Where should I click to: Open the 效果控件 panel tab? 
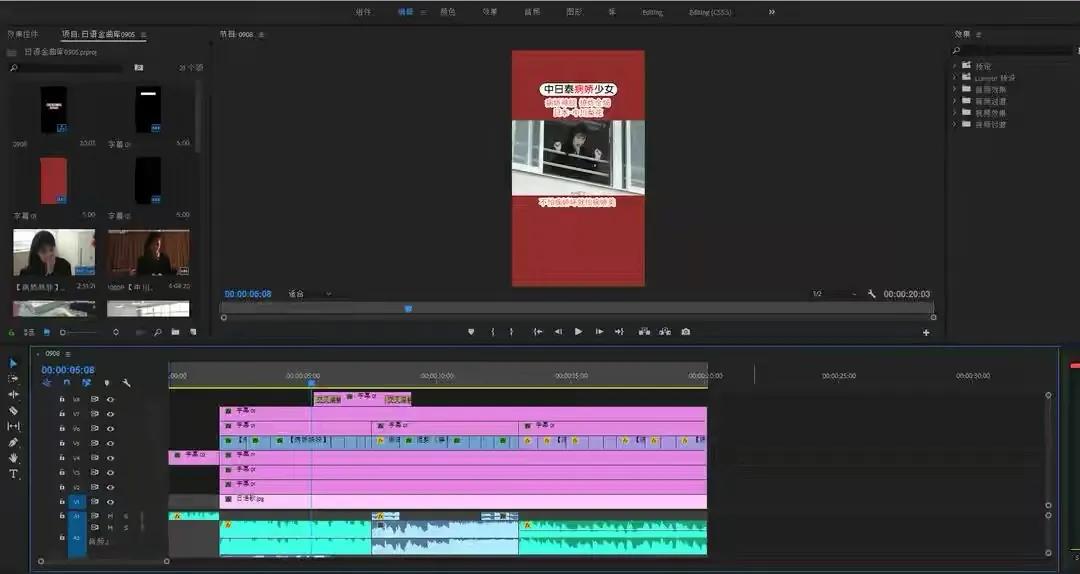tap(23, 34)
